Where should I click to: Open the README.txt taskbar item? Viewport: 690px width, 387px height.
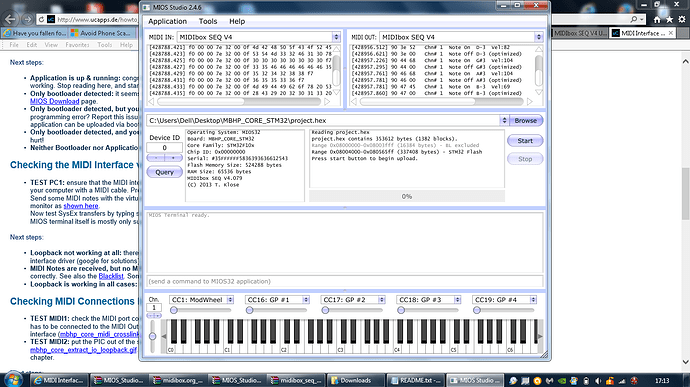point(415,380)
